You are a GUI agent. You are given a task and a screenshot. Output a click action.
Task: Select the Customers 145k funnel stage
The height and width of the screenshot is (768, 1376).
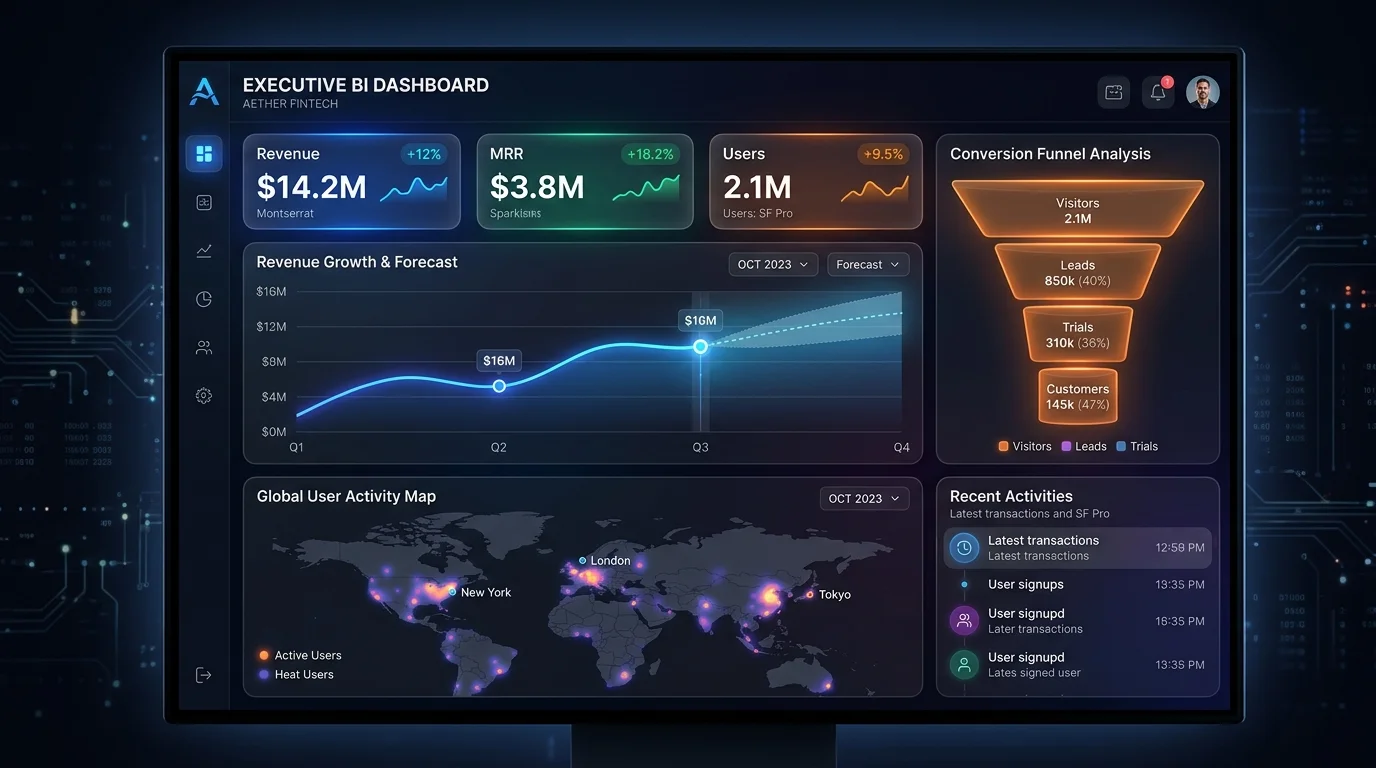(x=1078, y=396)
